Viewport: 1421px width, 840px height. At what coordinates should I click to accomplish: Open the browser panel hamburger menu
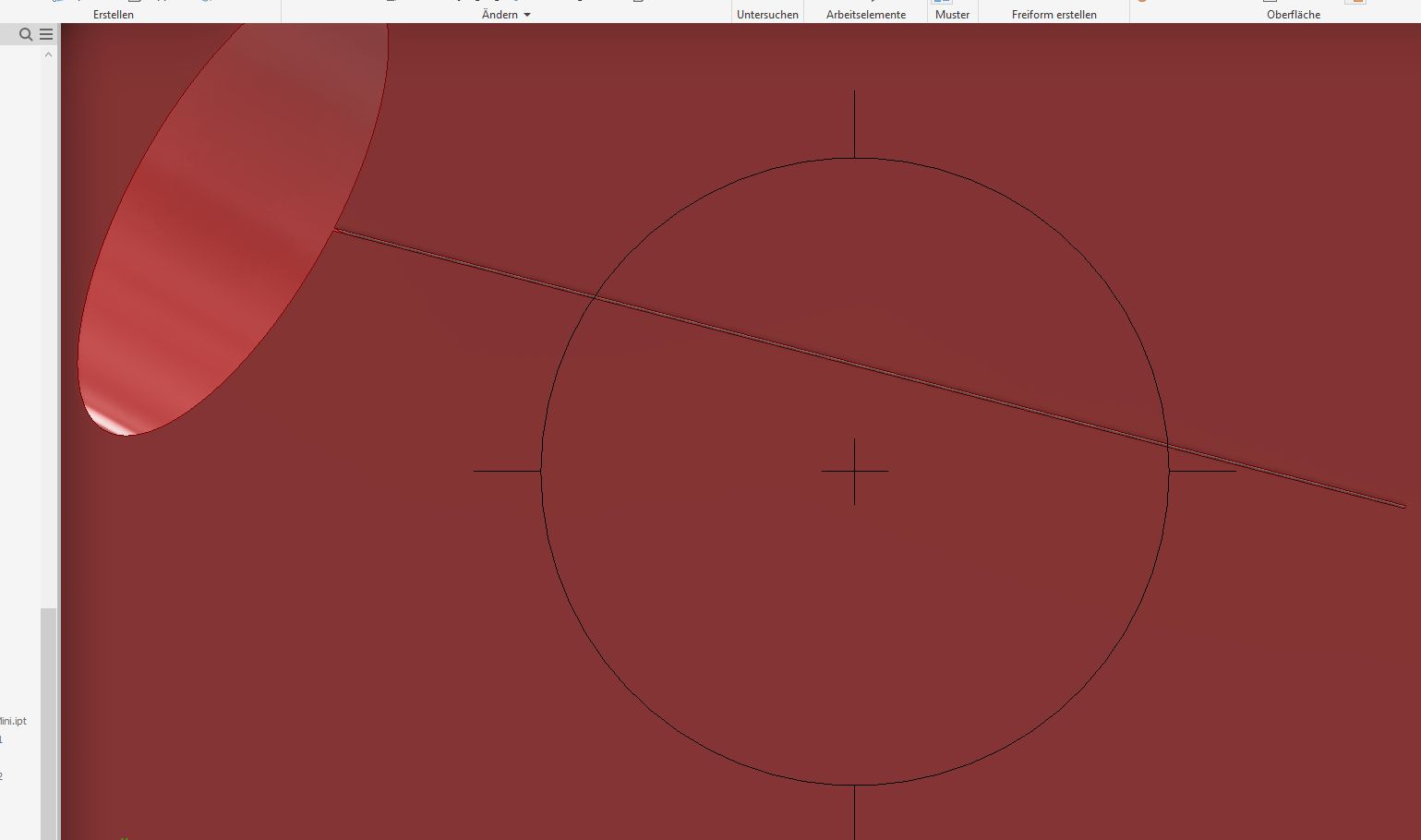coord(46,34)
